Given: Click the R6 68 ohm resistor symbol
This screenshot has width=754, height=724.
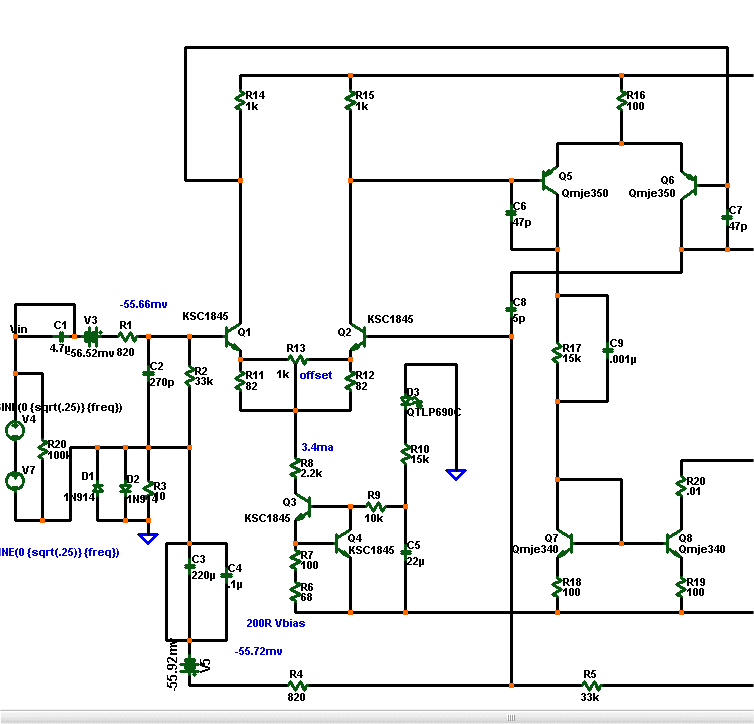Looking at the screenshot, I should 295,592.
